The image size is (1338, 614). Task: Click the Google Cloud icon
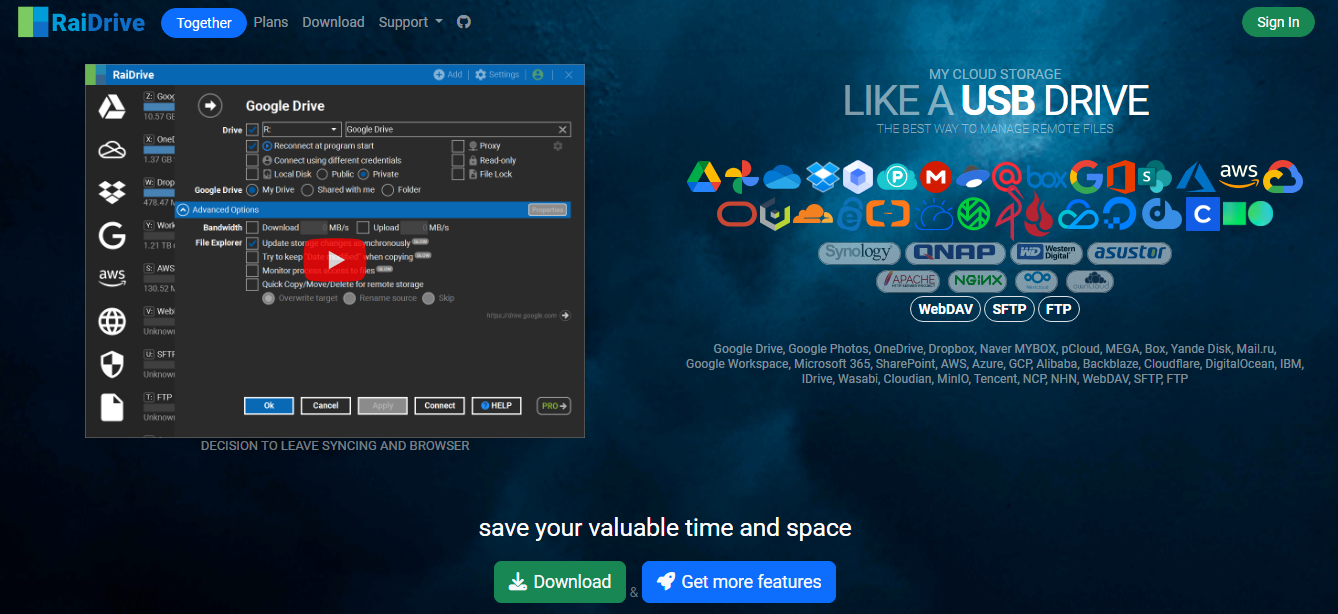coord(1283,178)
